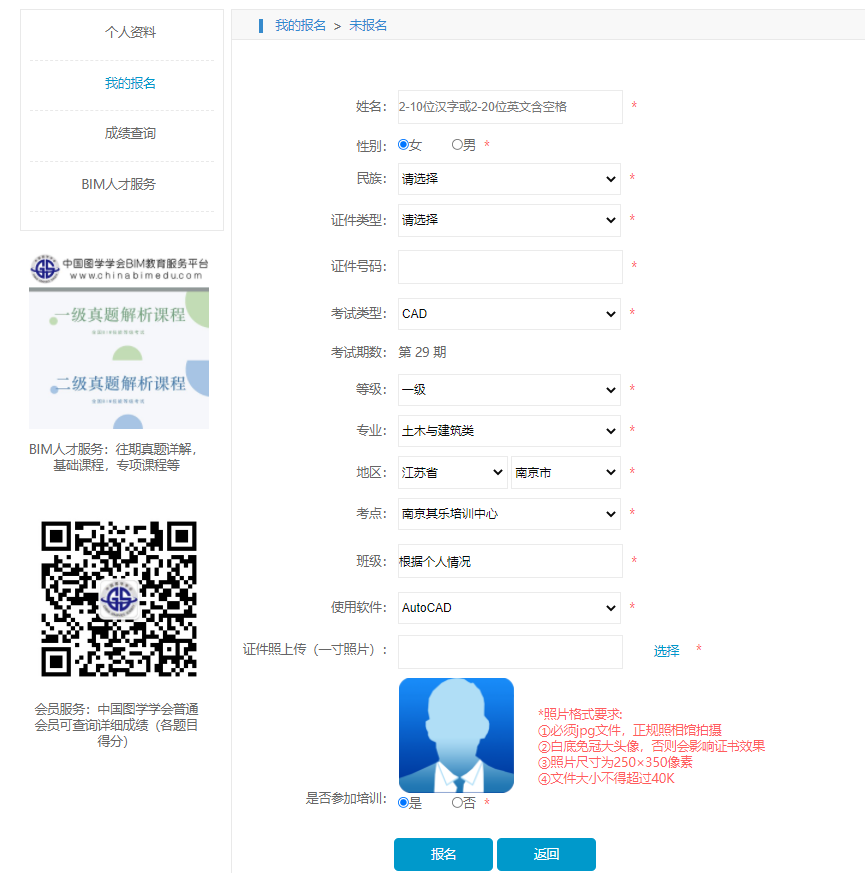Viewport: 865px width, 873px height.
Task: Choose 是 for training participation
Action: tap(404, 802)
